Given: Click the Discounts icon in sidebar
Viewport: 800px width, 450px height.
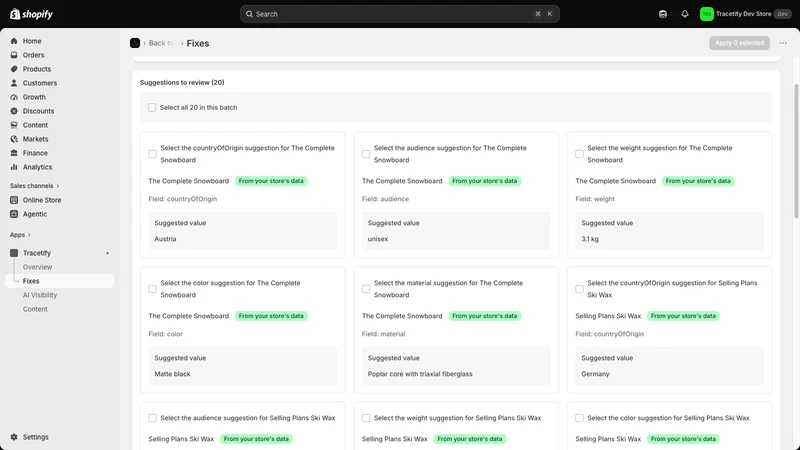Looking at the screenshot, I should 14,111.
